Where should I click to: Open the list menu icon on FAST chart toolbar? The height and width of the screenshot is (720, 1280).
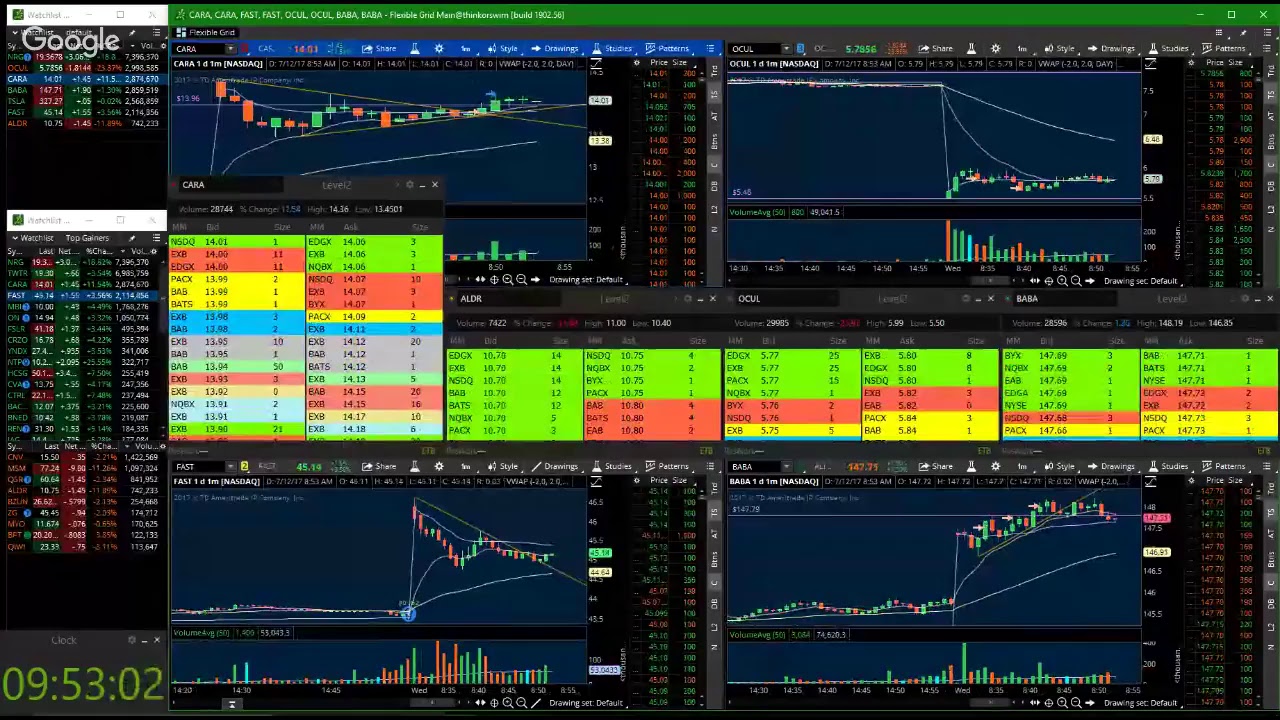710,466
